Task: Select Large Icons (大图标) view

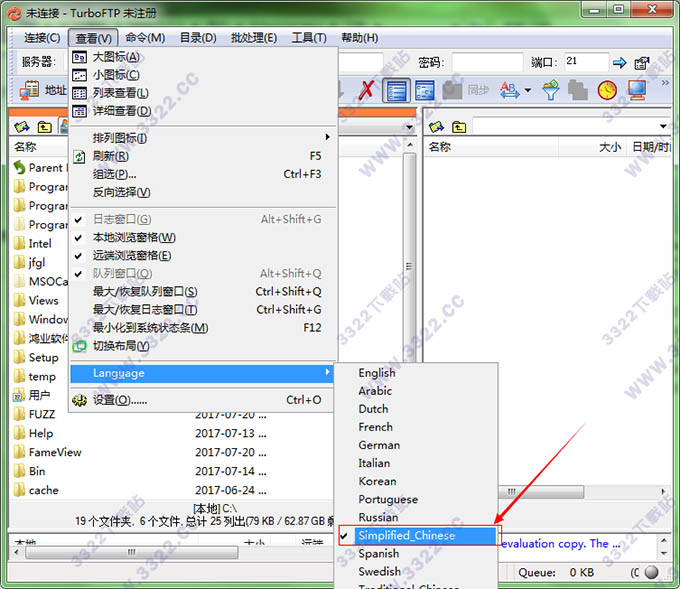Action: pyautogui.click(x=203, y=57)
